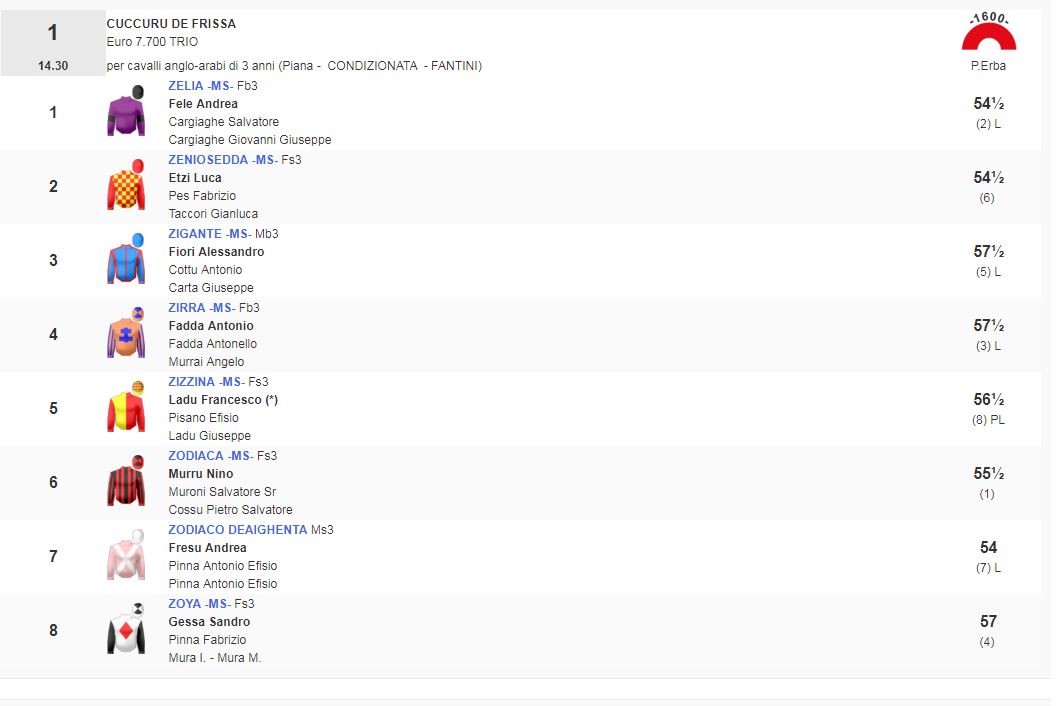Click the purple jockey silk for Zelia
Image resolution: width=1059 pixels, height=706 pixels.
(126, 112)
